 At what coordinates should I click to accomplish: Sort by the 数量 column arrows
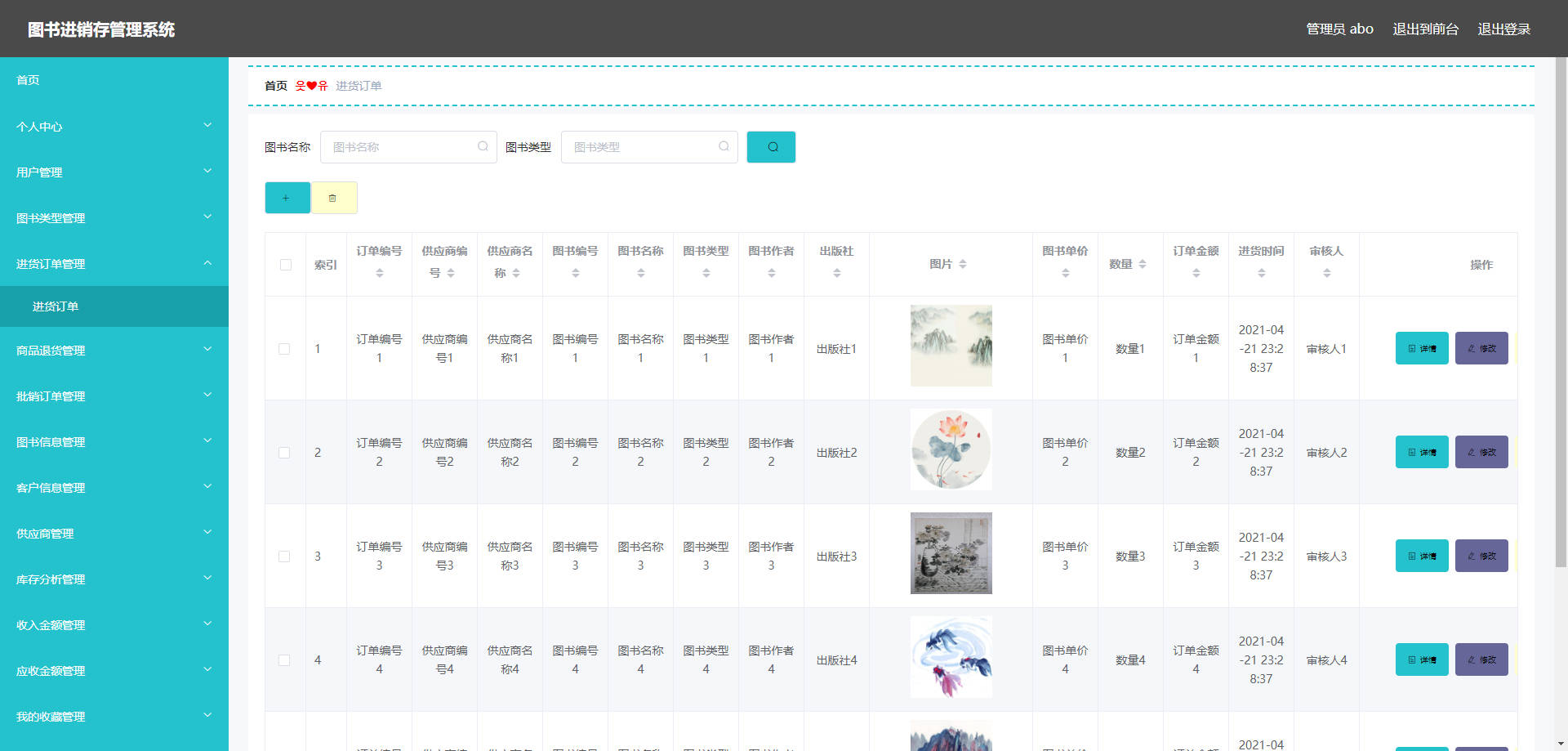1143,264
